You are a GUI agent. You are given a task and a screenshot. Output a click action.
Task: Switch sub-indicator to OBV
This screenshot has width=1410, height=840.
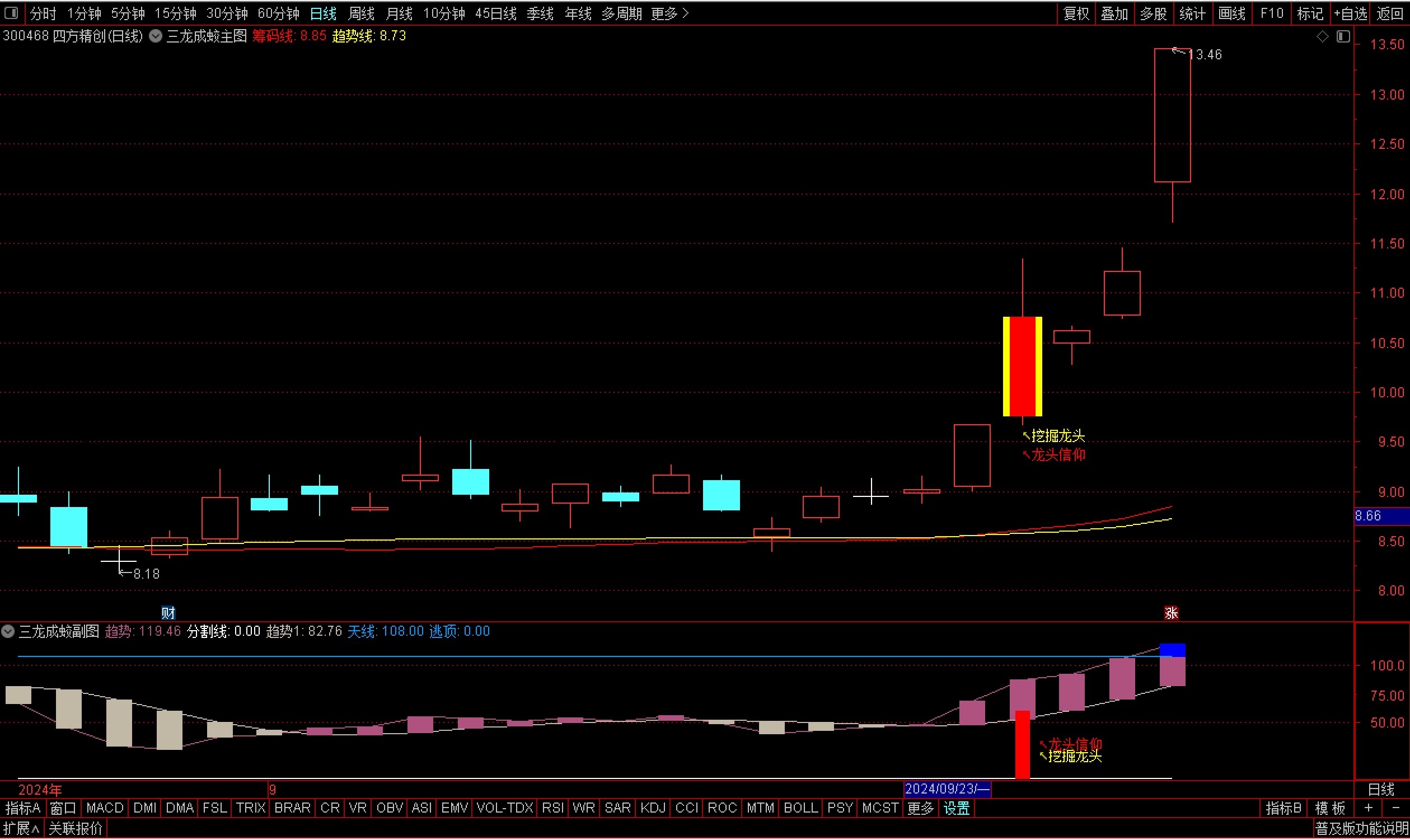(390, 809)
